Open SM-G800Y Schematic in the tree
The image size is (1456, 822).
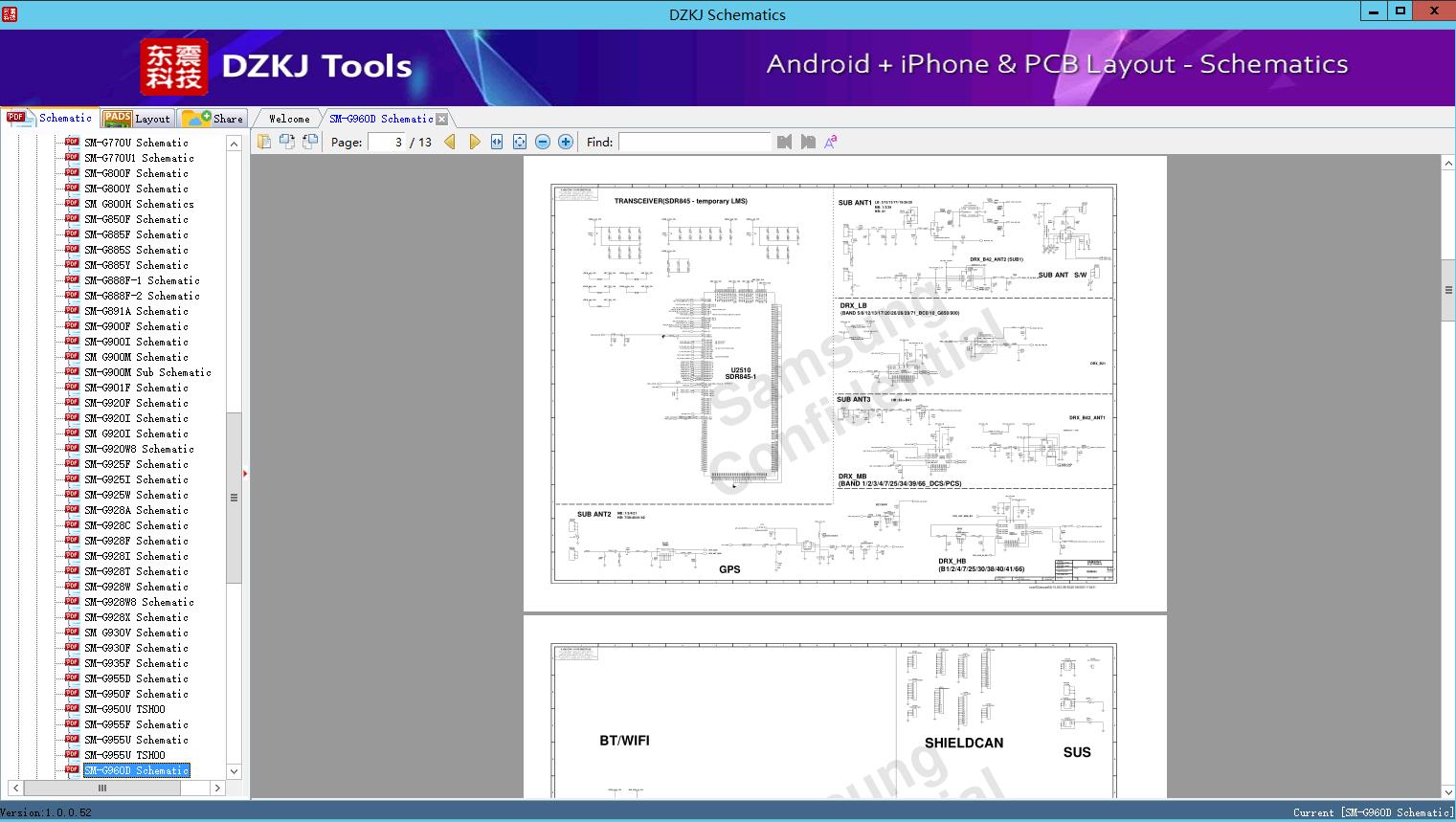pyautogui.click(x=136, y=189)
